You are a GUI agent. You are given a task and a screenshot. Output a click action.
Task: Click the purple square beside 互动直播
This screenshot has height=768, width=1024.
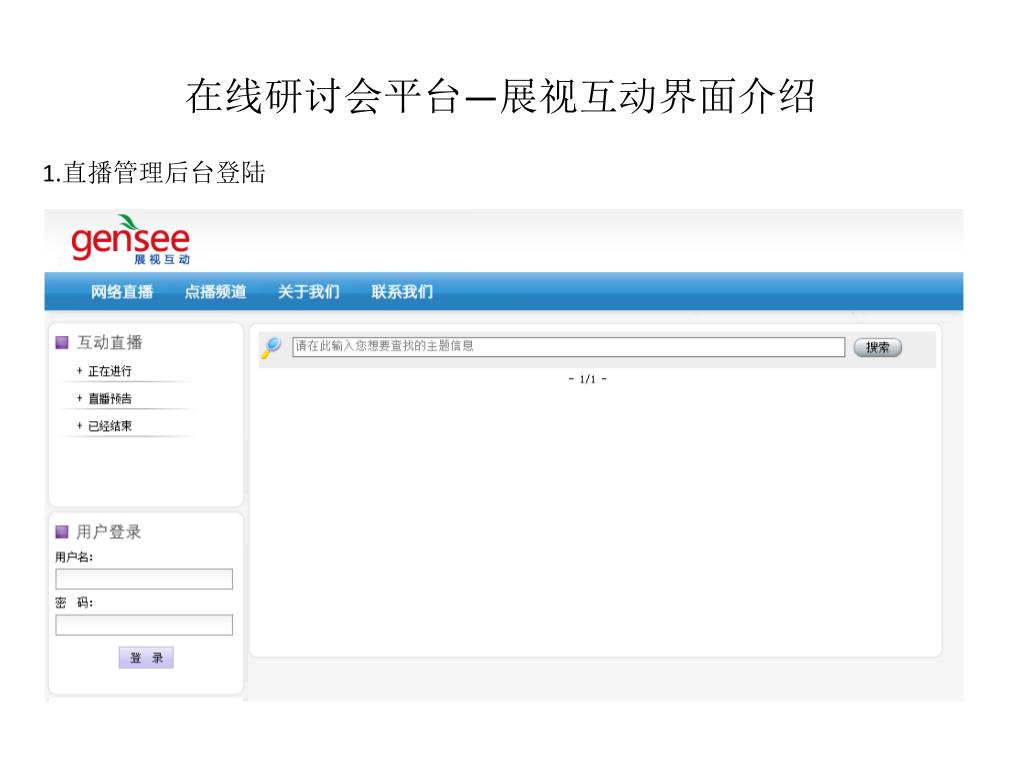(62, 342)
